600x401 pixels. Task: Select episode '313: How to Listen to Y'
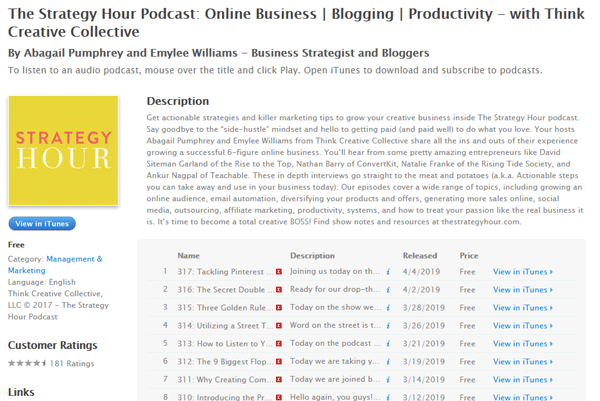point(225,344)
